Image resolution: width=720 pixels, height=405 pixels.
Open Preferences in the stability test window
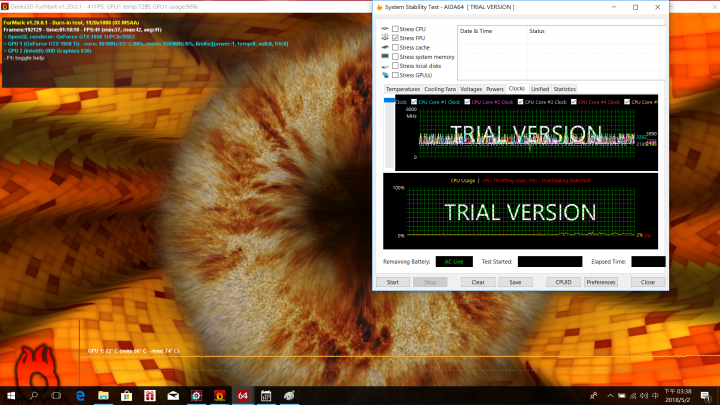[x=601, y=282]
